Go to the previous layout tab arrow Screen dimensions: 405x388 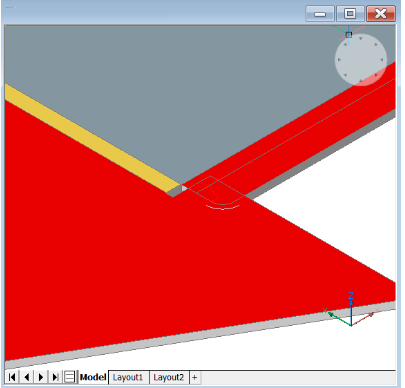pyautogui.click(x=27, y=377)
